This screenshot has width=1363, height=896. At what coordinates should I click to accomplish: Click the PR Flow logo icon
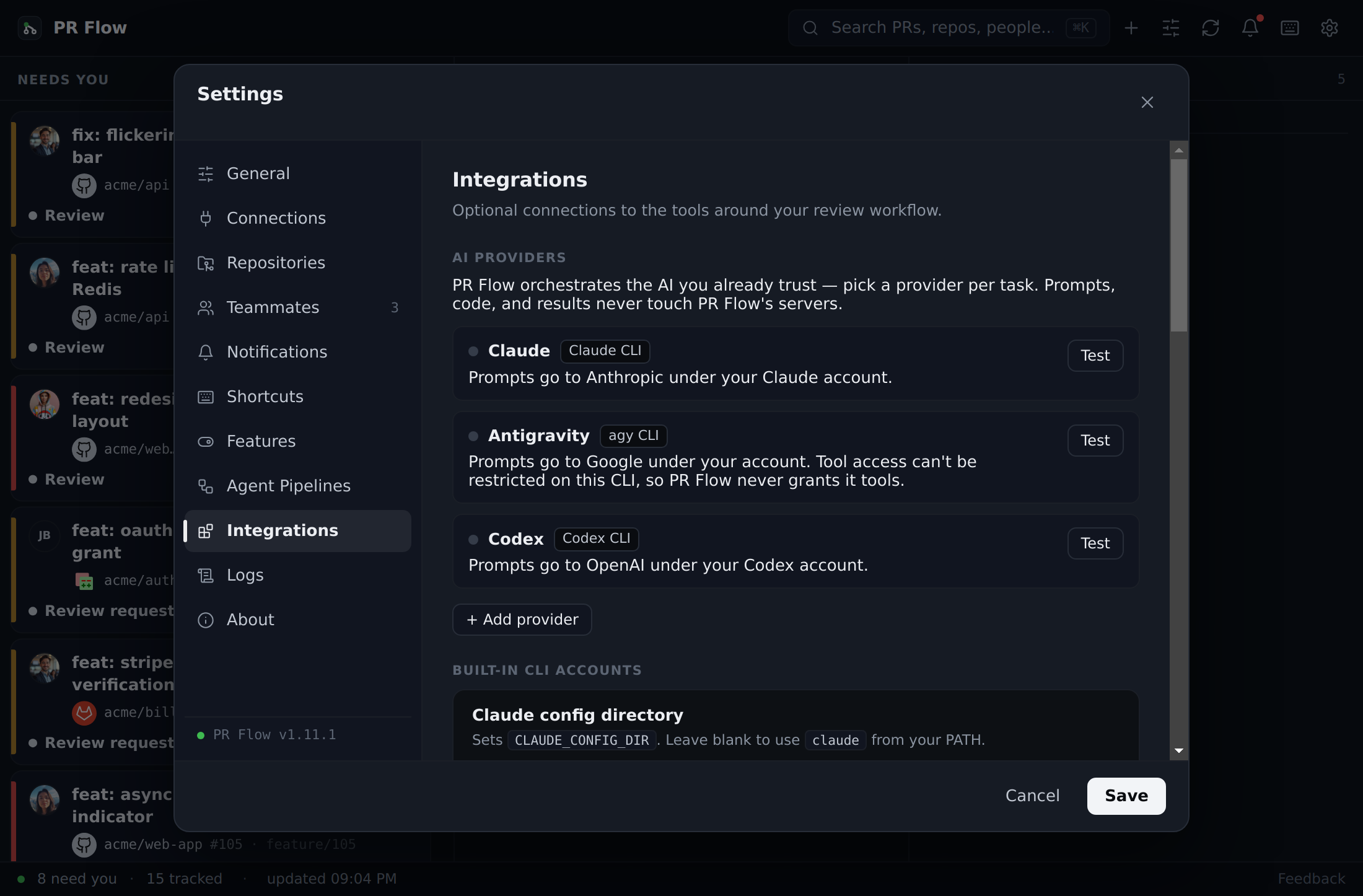[x=30, y=28]
